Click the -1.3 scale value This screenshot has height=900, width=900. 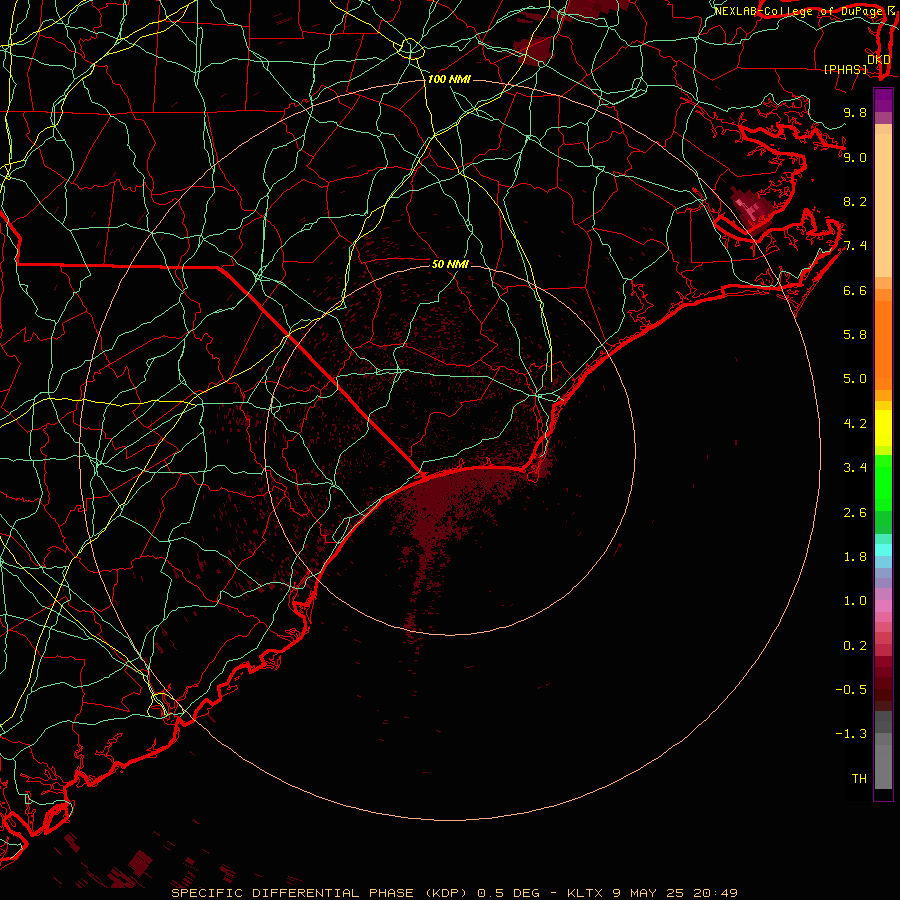click(x=851, y=734)
